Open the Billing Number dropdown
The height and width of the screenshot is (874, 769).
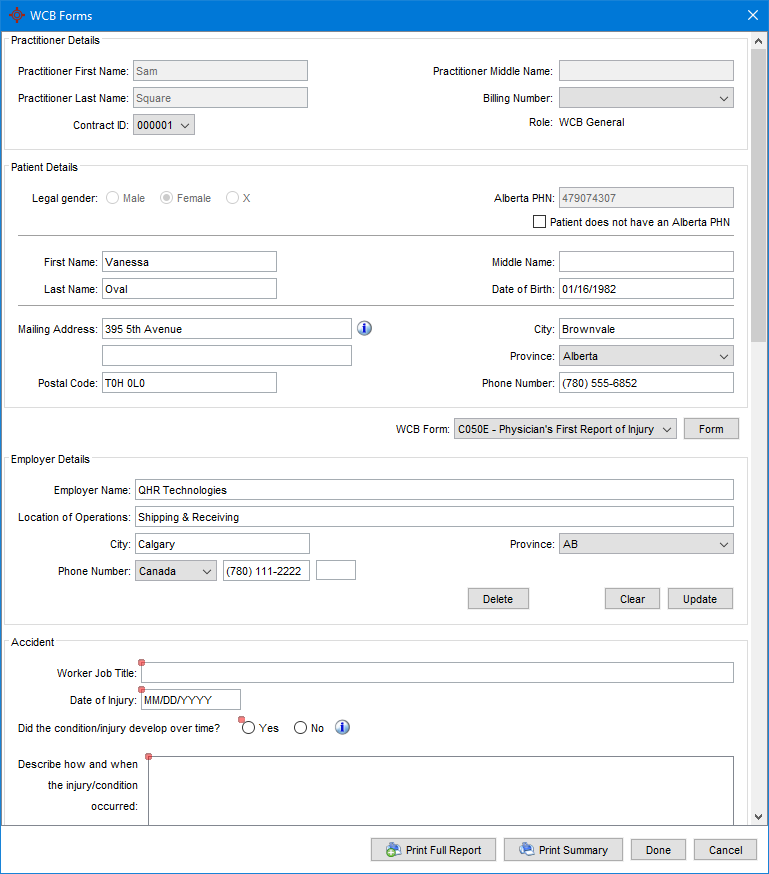(x=725, y=97)
